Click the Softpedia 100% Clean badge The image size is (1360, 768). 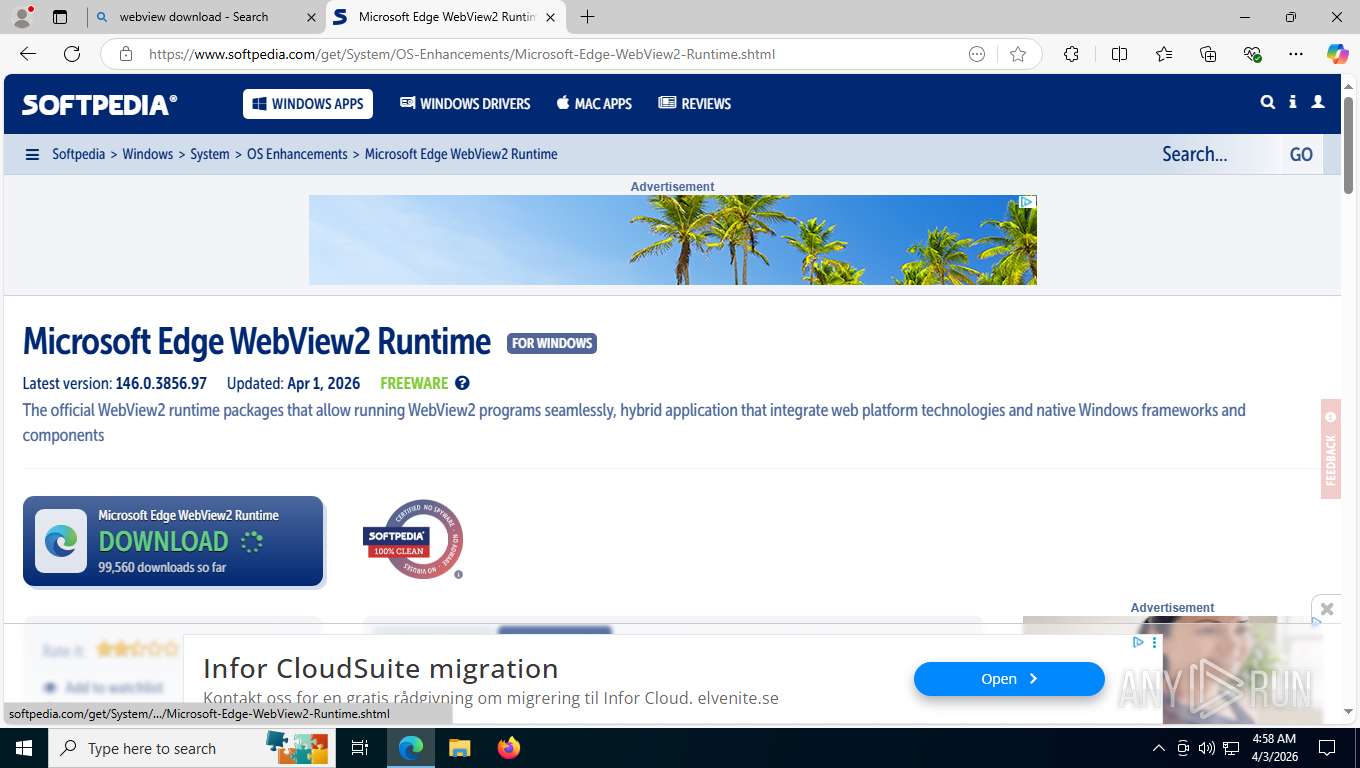pos(413,540)
